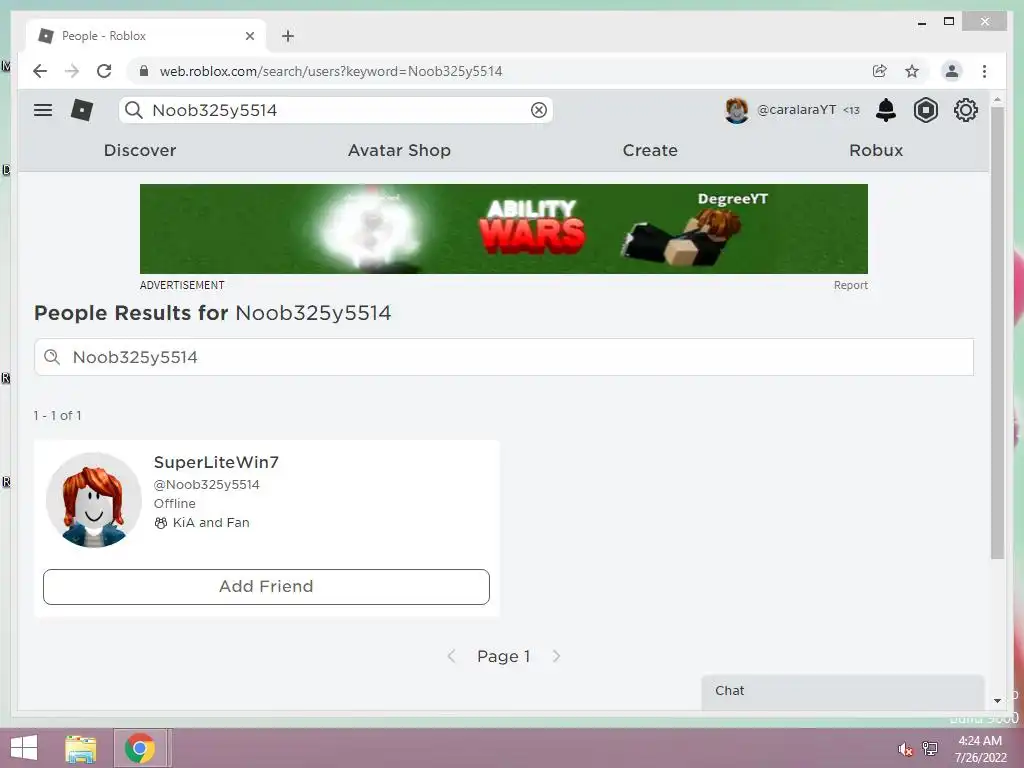The height and width of the screenshot is (768, 1024).
Task: Click the Add Friend button
Action: [x=266, y=586]
